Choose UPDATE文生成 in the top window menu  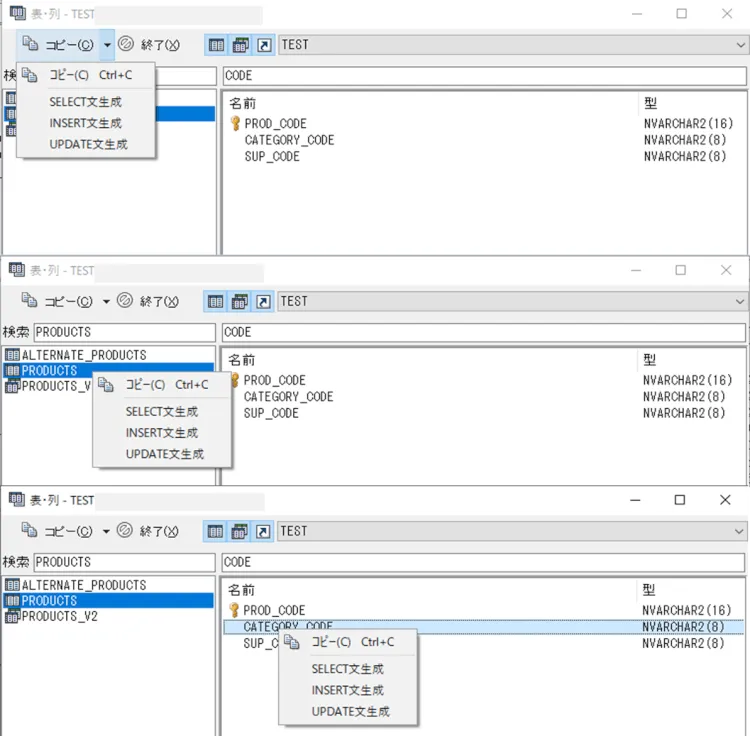[x=88, y=144]
